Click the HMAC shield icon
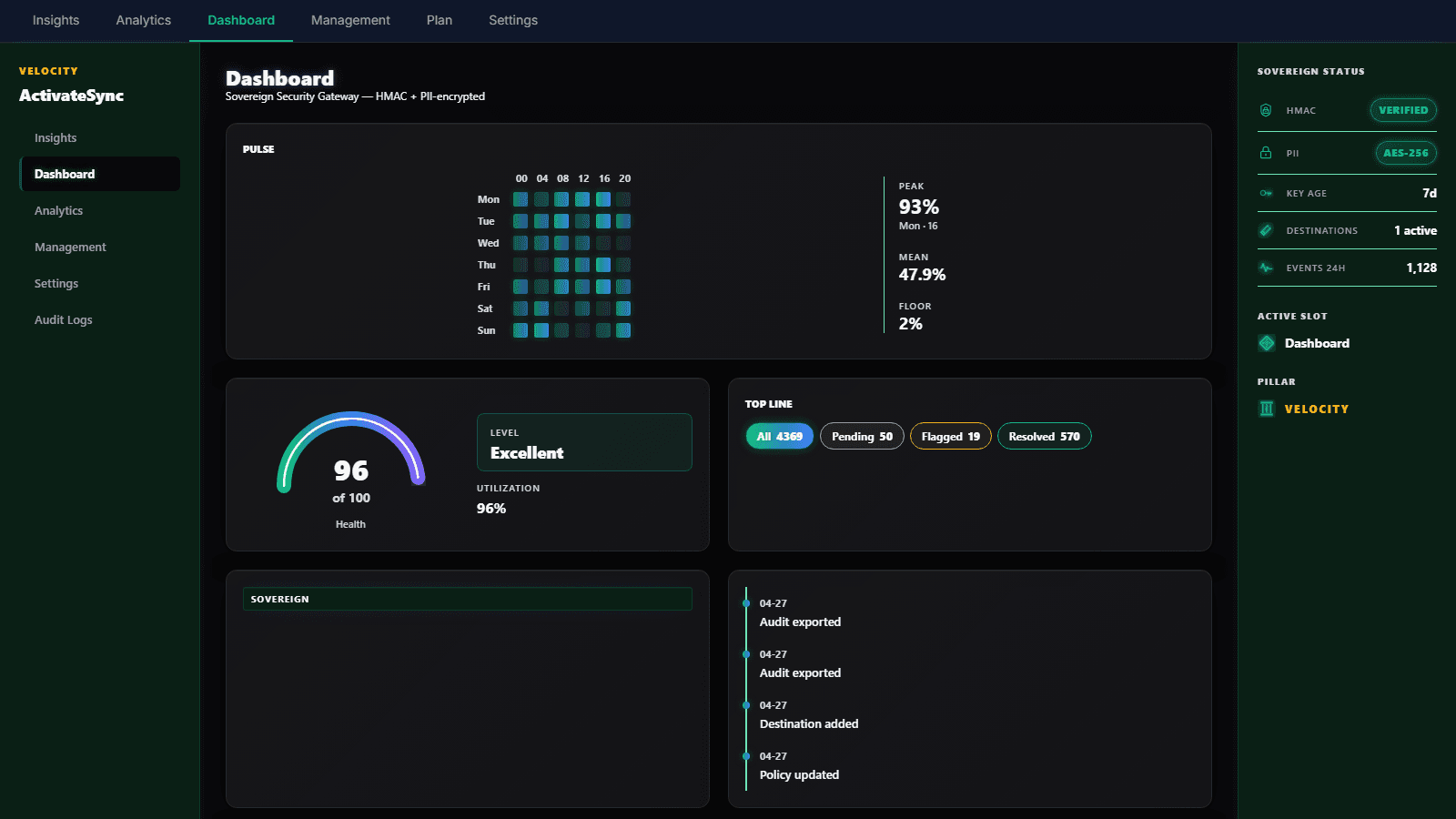Viewport: 1456px width, 819px height. tap(1266, 110)
